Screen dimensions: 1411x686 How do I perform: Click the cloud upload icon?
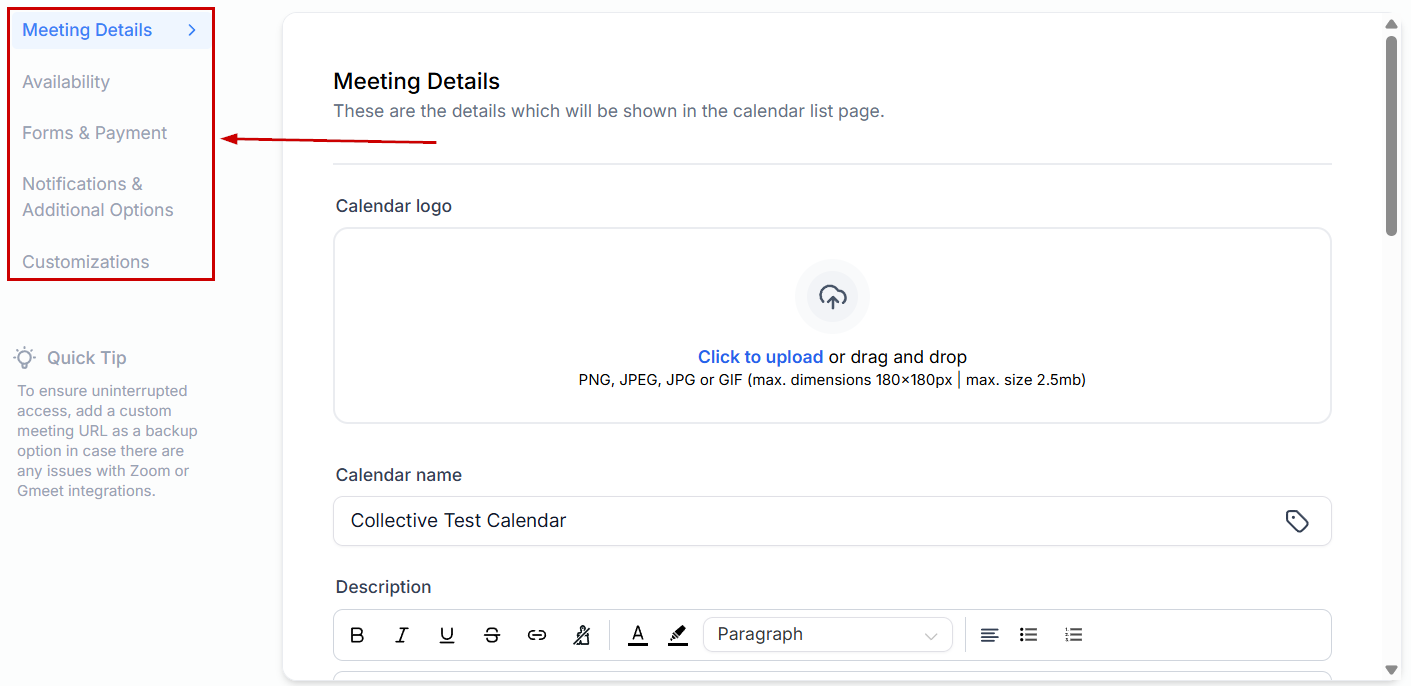[832, 296]
